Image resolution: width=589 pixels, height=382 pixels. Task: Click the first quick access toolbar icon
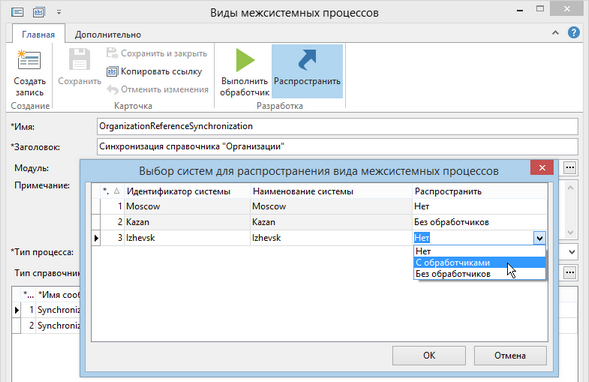tap(17, 12)
